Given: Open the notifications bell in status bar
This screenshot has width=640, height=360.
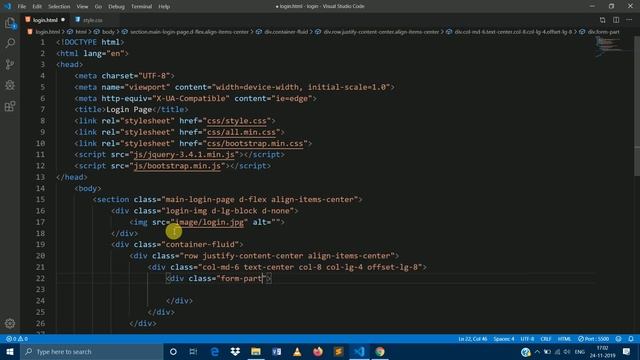Looking at the screenshot, I should tap(631, 339).
